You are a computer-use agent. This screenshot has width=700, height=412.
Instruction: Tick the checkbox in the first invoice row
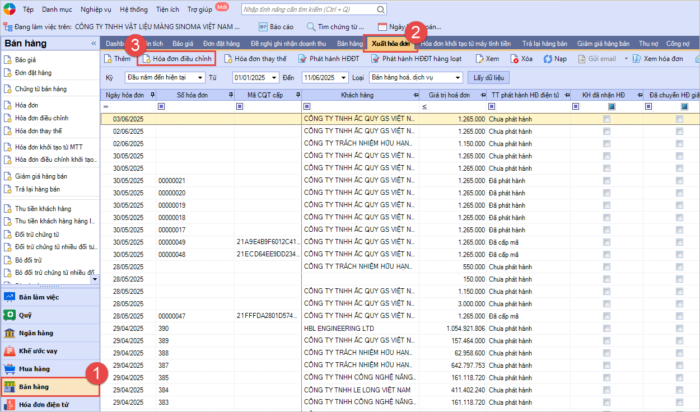pos(606,119)
